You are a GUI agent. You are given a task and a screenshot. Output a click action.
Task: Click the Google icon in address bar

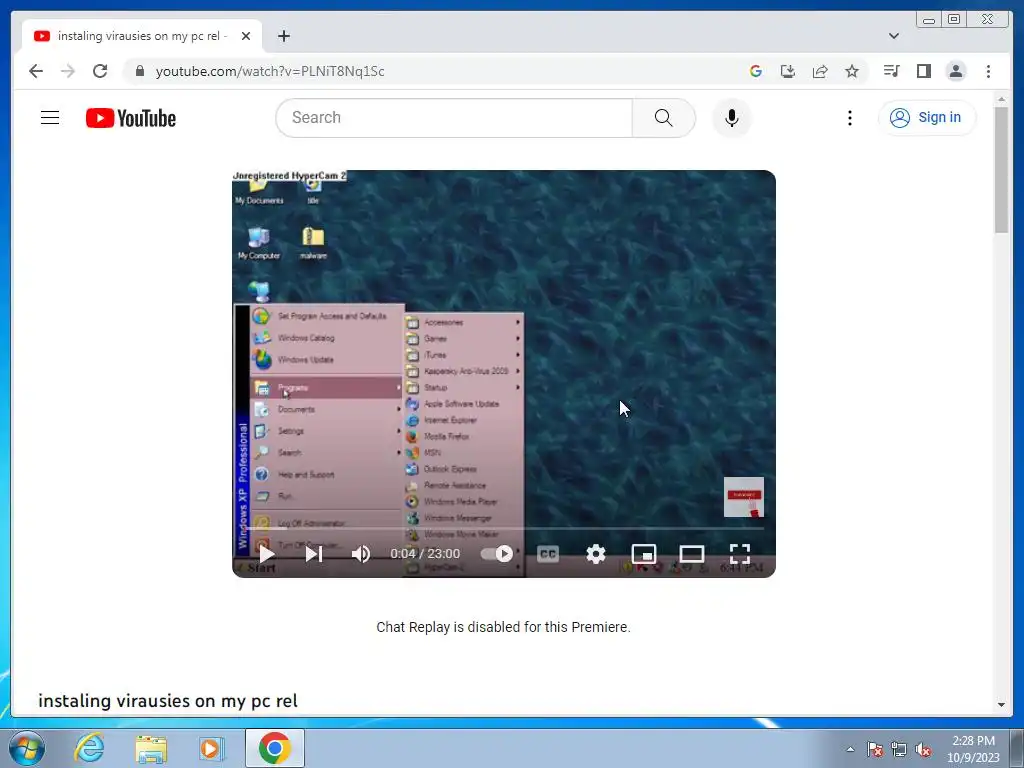tap(756, 71)
